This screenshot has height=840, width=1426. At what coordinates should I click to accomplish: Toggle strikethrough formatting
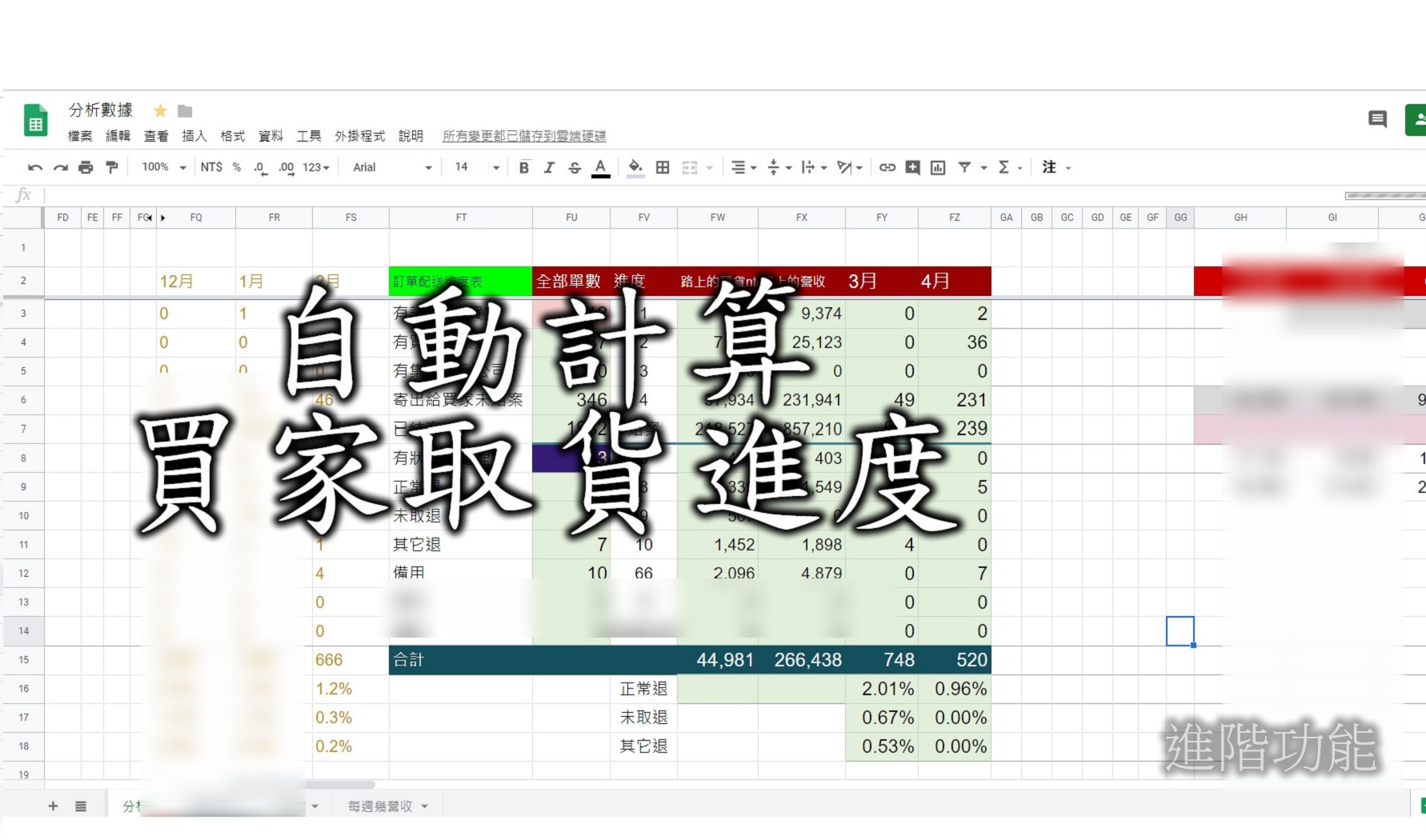tap(575, 167)
